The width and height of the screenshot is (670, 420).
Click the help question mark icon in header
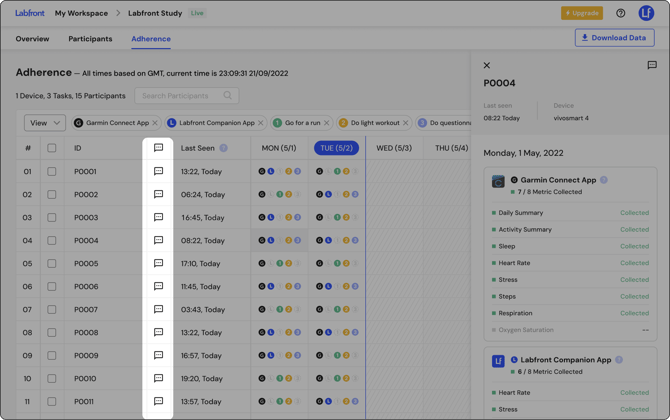[x=620, y=13]
